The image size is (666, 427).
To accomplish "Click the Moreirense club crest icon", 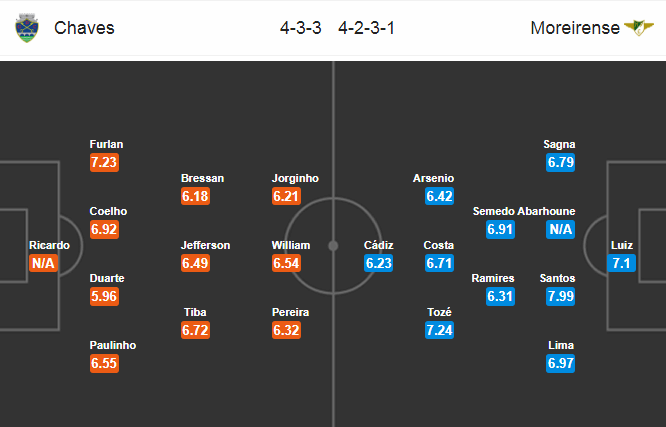I will pyautogui.click(x=638, y=28).
